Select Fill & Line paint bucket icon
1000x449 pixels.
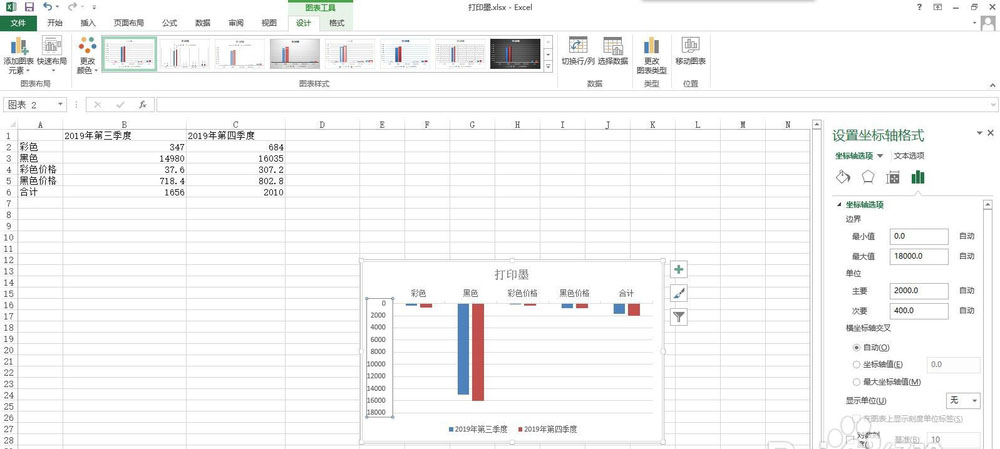tap(842, 177)
